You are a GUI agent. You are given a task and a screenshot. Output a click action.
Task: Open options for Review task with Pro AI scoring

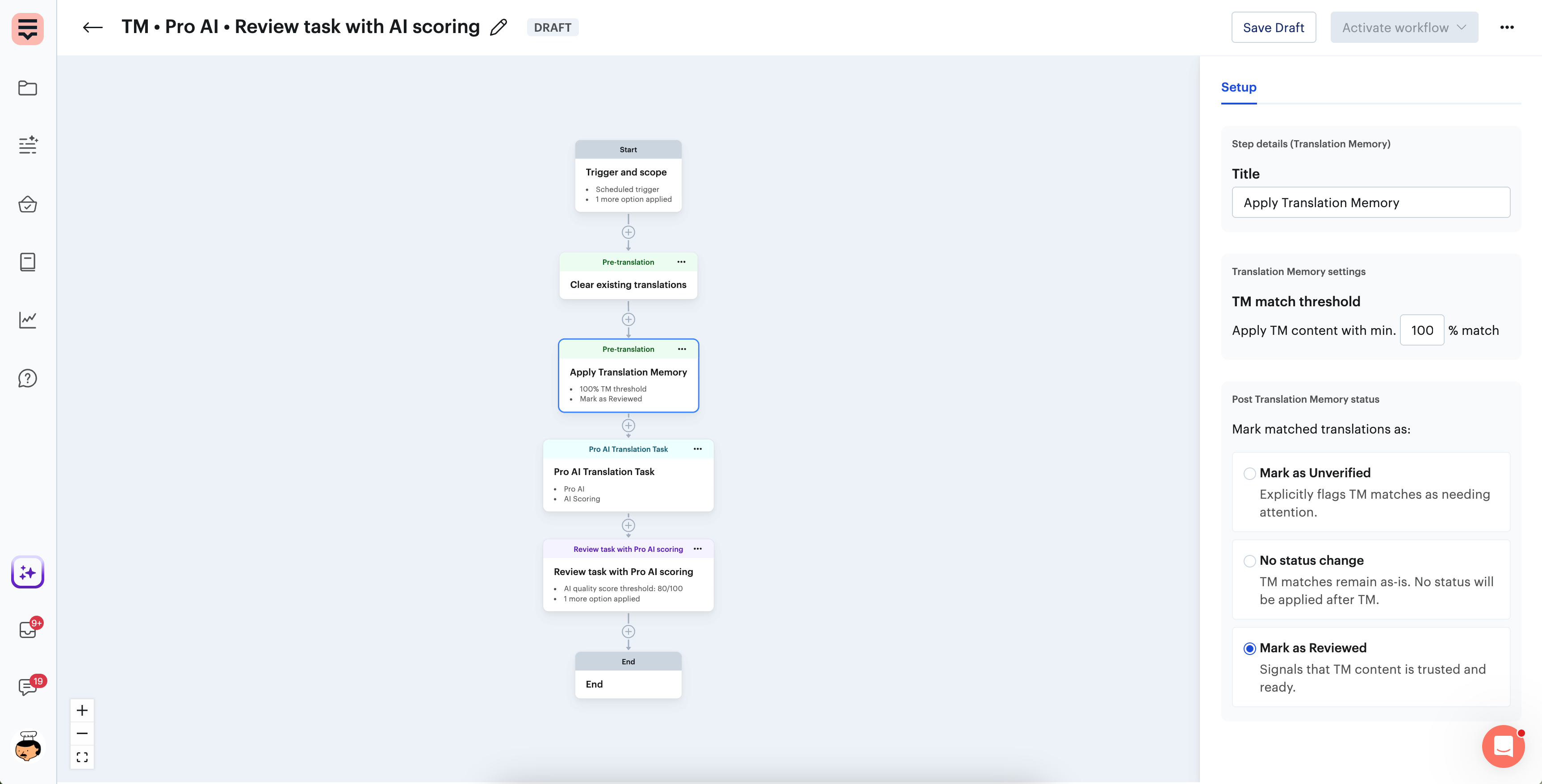pos(697,549)
